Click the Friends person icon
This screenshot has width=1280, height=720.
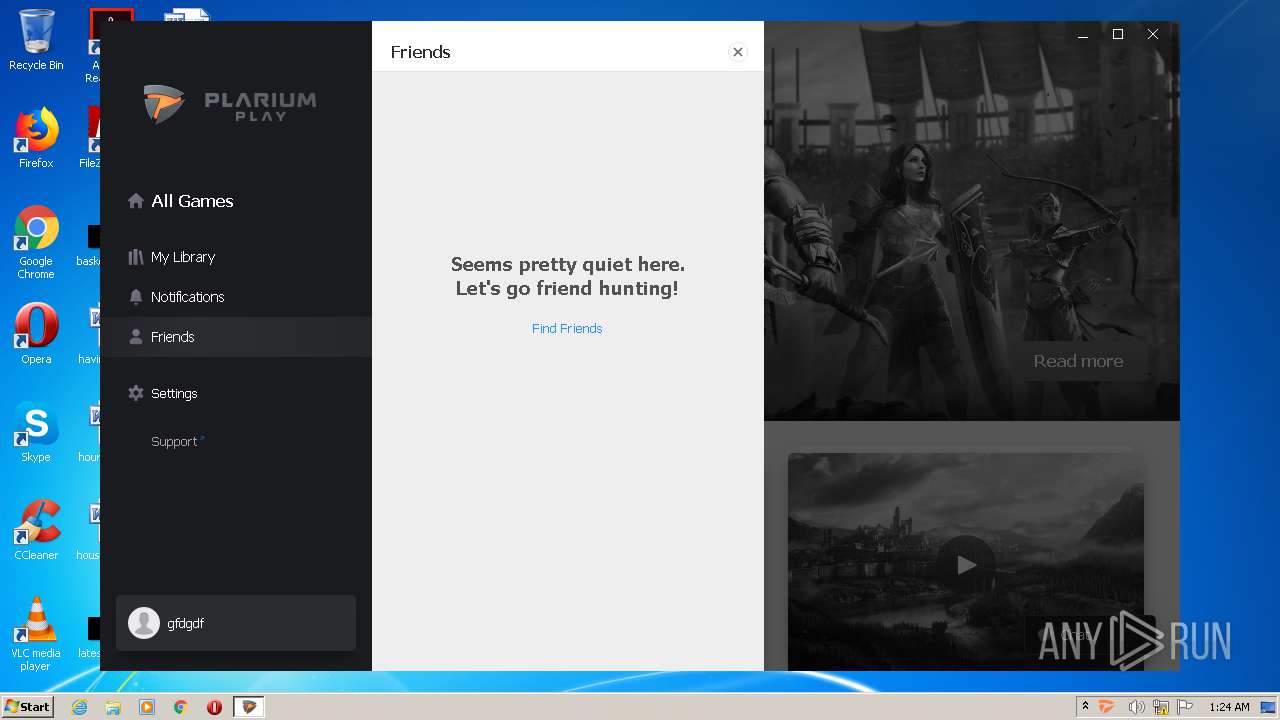click(136, 337)
